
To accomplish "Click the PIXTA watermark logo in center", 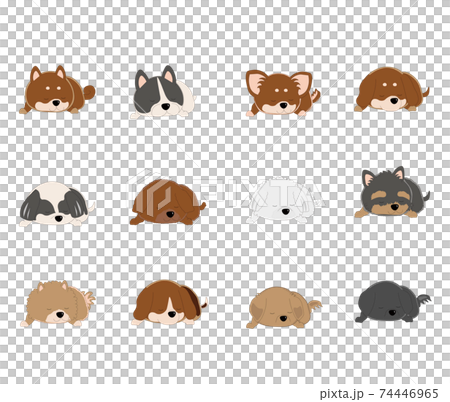I will coord(225,191).
